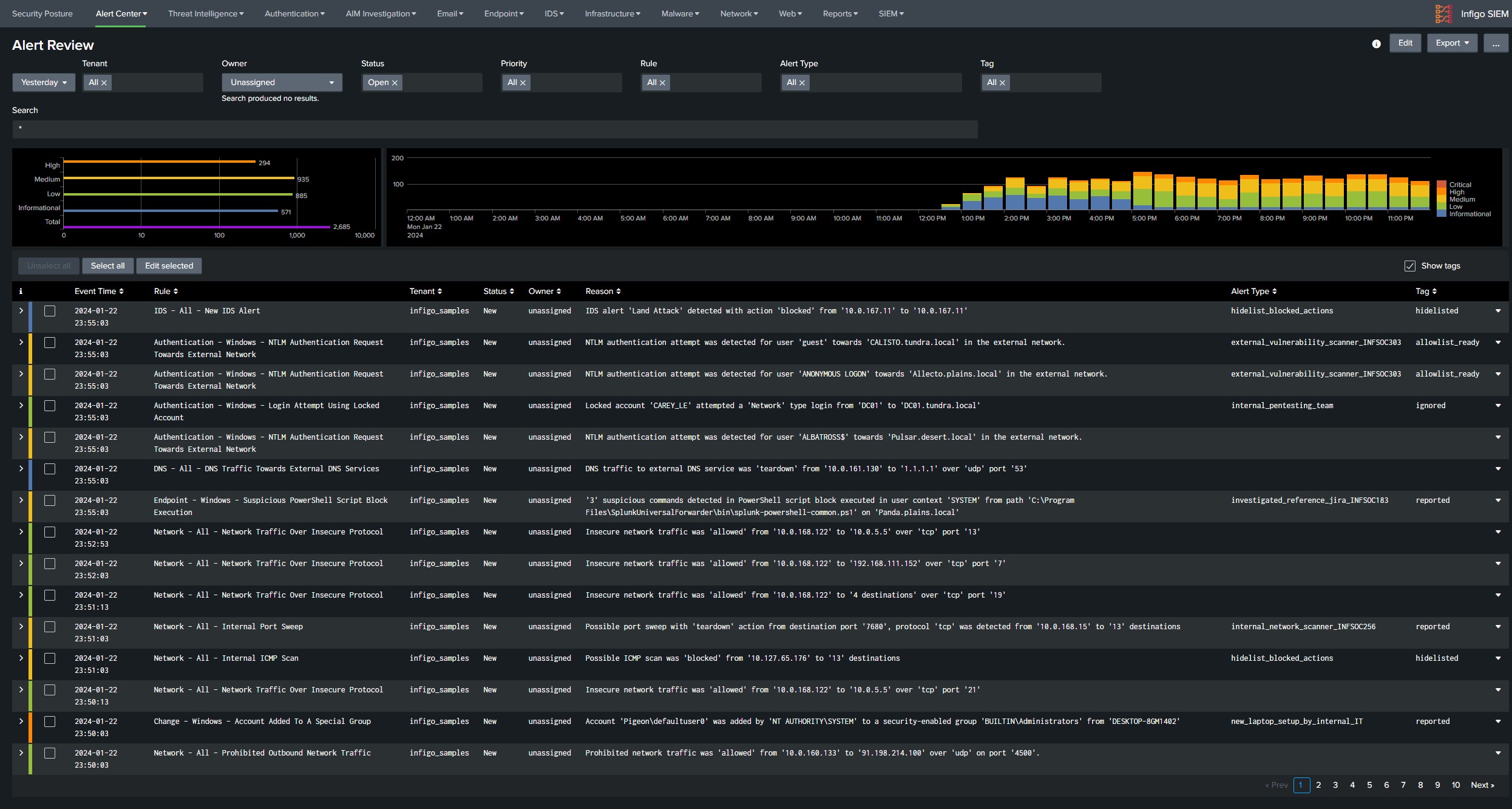Select checkbox for Login Attempt Using Locked Account row

click(50, 406)
